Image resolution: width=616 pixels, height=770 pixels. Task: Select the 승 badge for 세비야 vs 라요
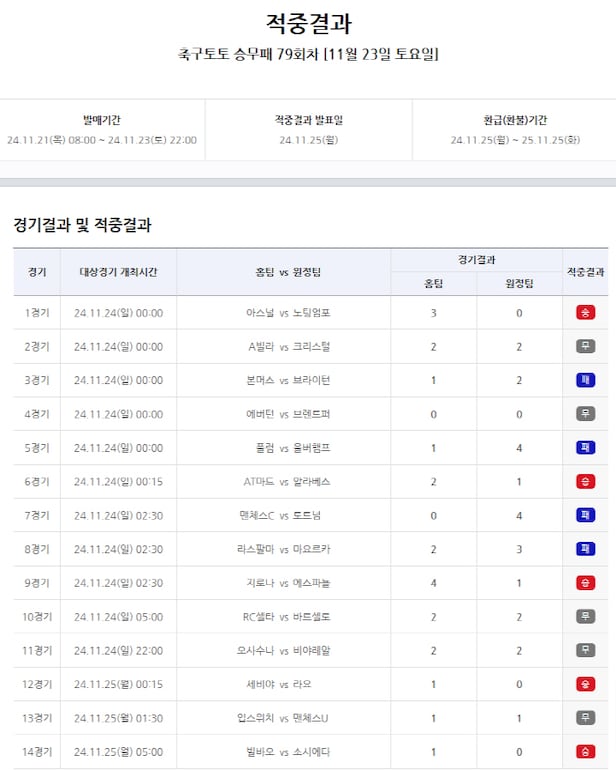[585, 684]
